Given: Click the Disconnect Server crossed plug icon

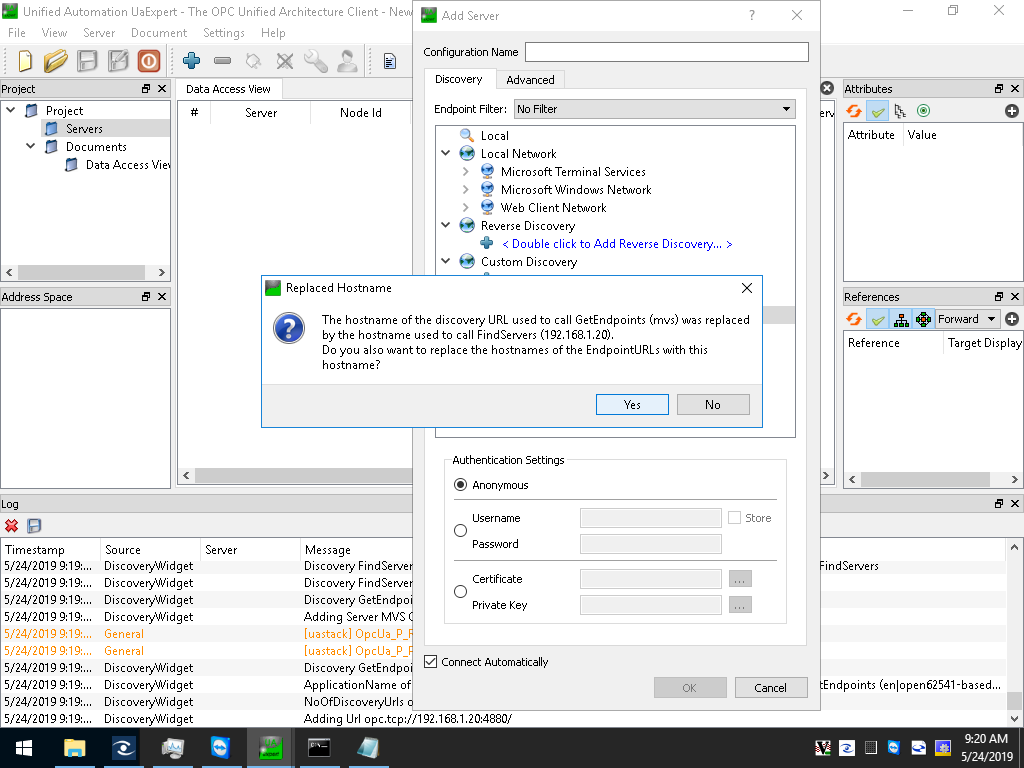Looking at the screenshot, I should click(x=285, y=61).
